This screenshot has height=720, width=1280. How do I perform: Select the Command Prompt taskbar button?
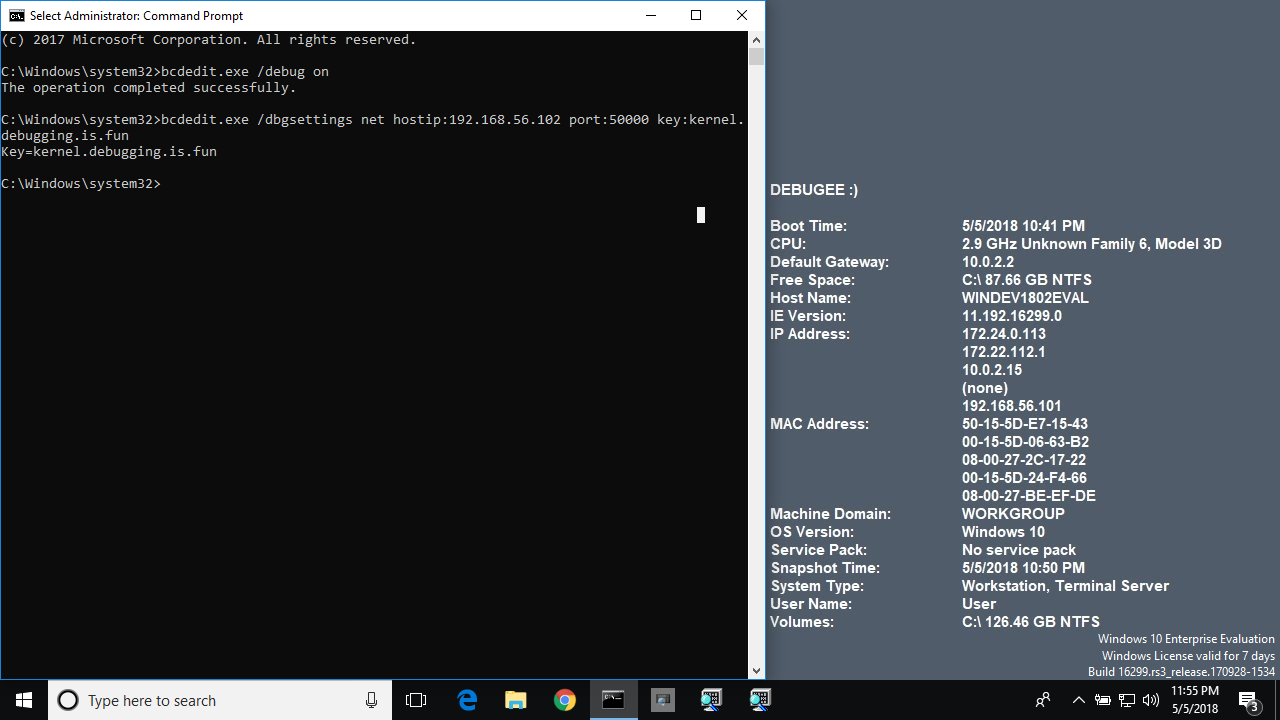click(x=613, y=700)
